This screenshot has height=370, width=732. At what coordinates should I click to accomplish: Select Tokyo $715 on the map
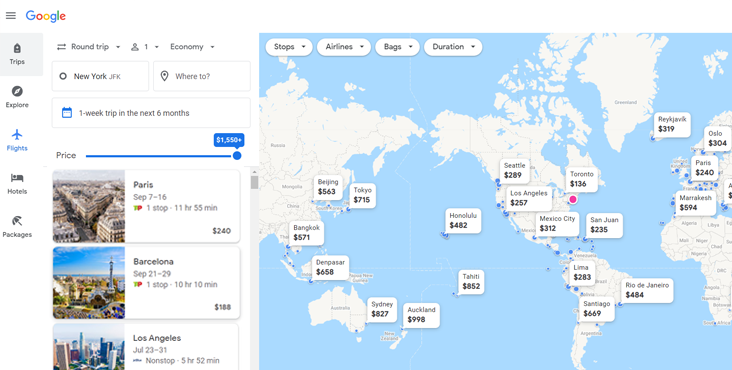coord(362,195)
